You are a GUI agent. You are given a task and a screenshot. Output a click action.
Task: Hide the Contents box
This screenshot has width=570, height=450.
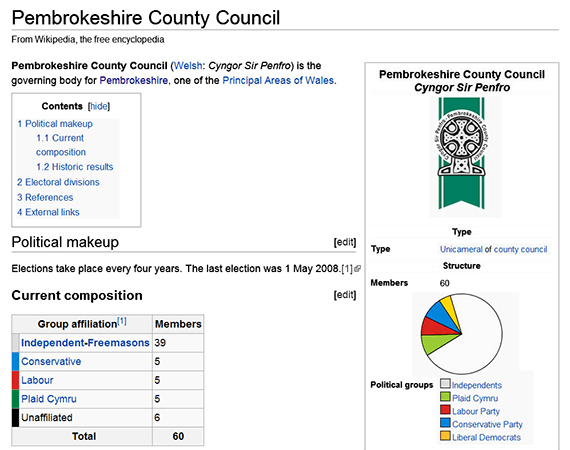tap(99, 106)
